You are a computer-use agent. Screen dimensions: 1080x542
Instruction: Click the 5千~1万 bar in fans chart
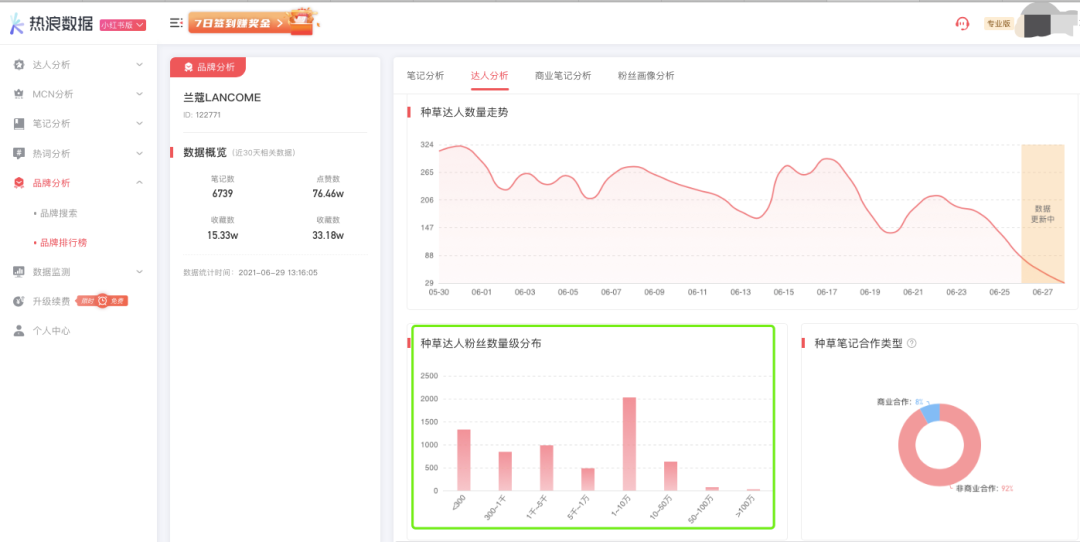pyautogui.click(x=588, y=479)
